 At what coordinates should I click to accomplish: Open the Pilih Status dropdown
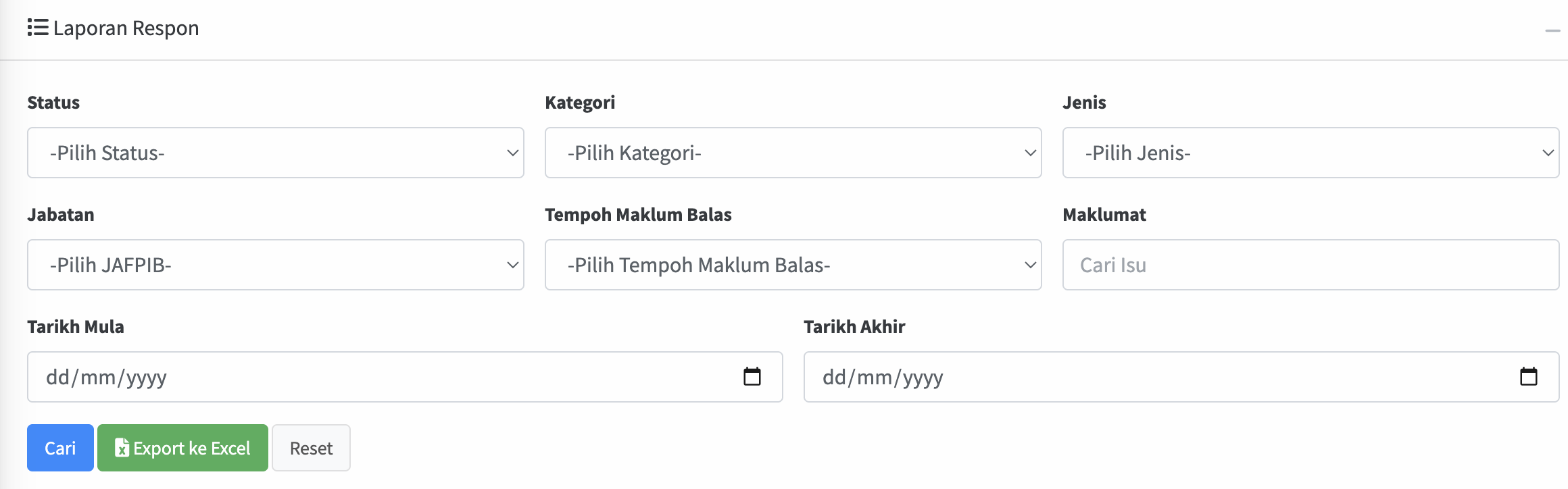[x=275, y=153]
